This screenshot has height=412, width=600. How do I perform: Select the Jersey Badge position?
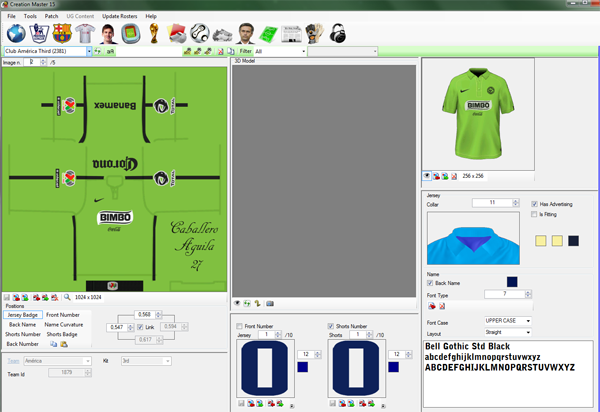point(23,315)
